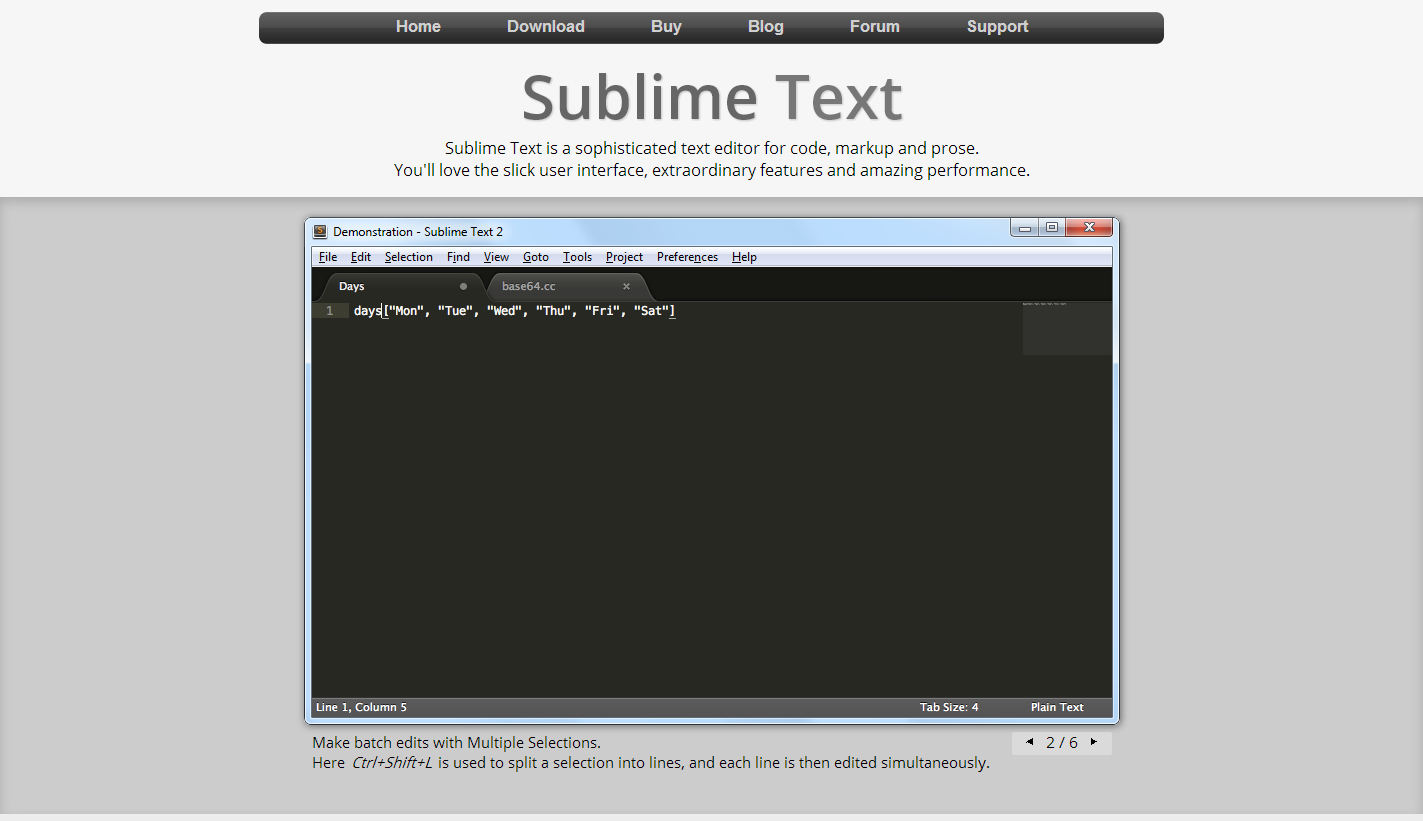Image resolution: width=1423 pixels, height=821 pixels.
Task: Show next demo slide arrow
Action: point(1094,742)
